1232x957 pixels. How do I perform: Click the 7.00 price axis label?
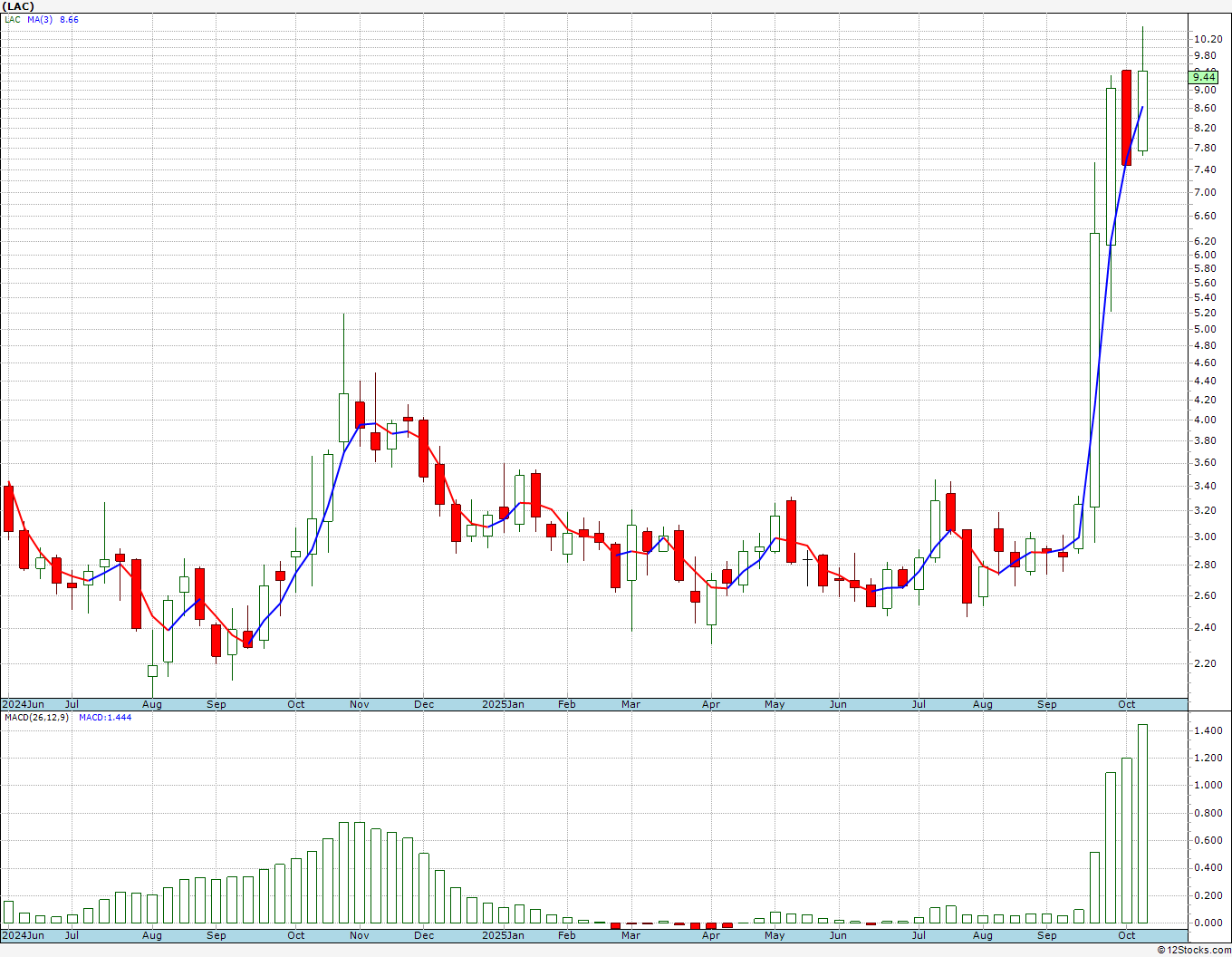tap(1205, 192)
